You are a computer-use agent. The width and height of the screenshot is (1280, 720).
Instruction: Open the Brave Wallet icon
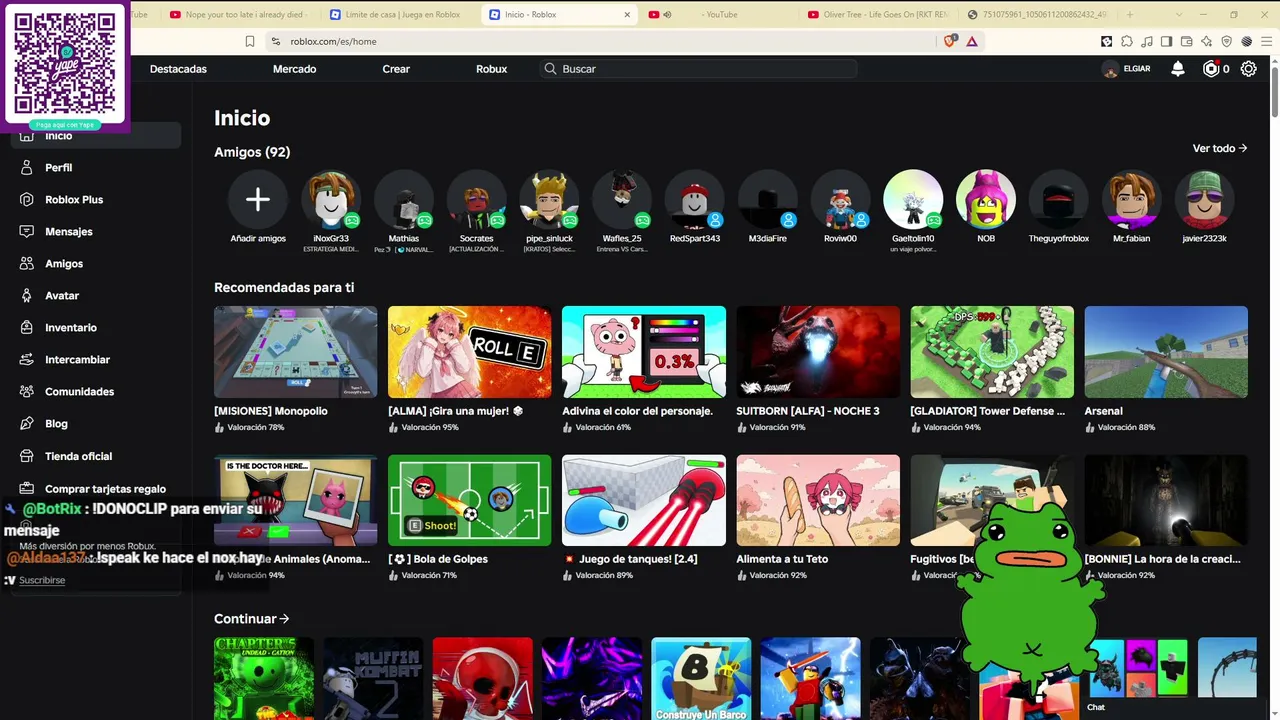pyautogui.click(x=1187, y=41)
